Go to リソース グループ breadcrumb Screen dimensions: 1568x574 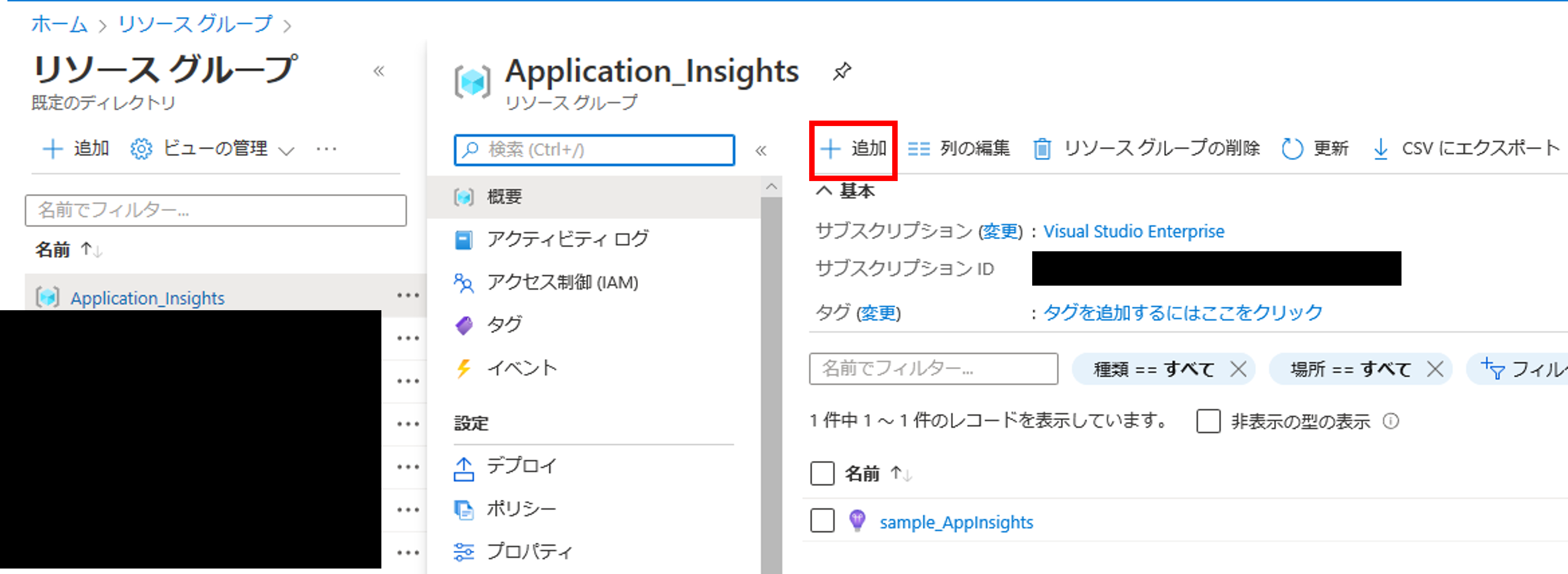click(x=195, y=24)
